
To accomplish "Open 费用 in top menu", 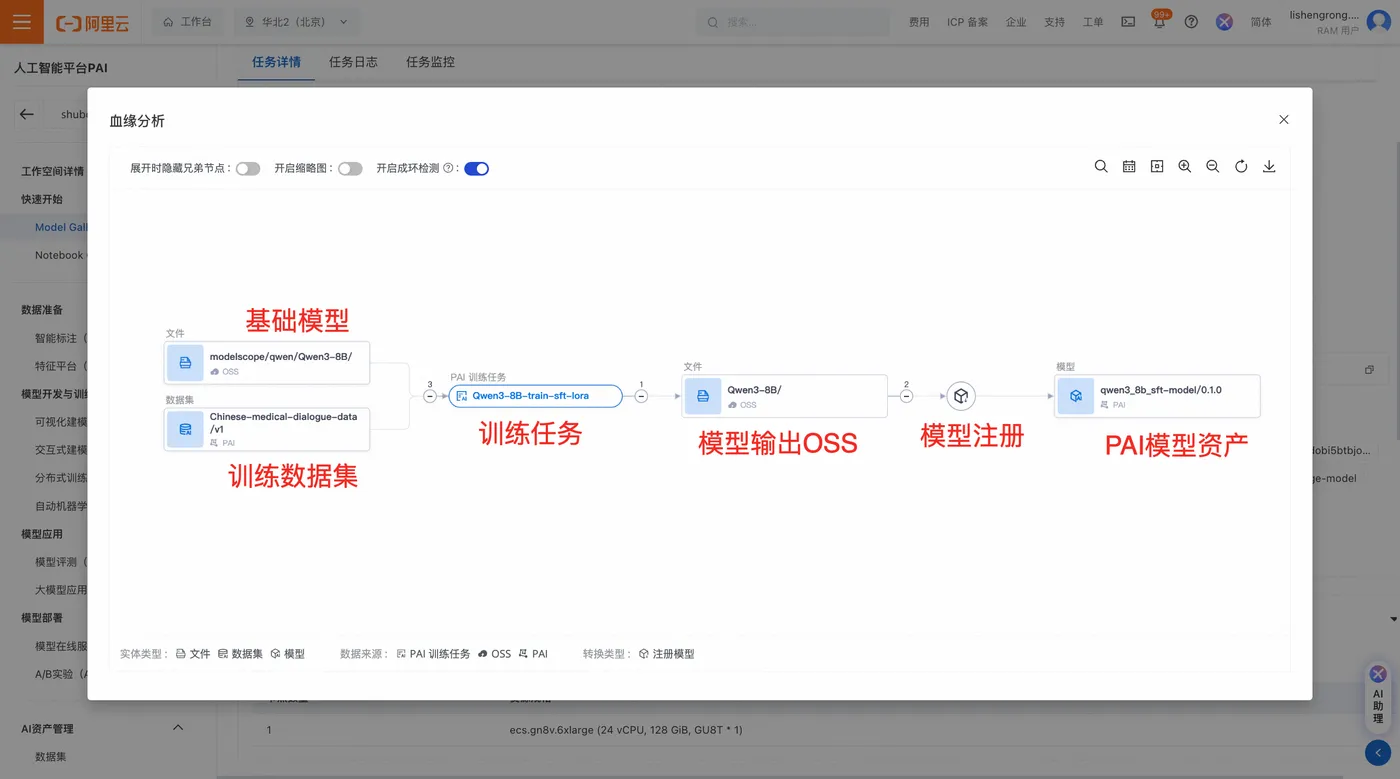I will [919, 22].
